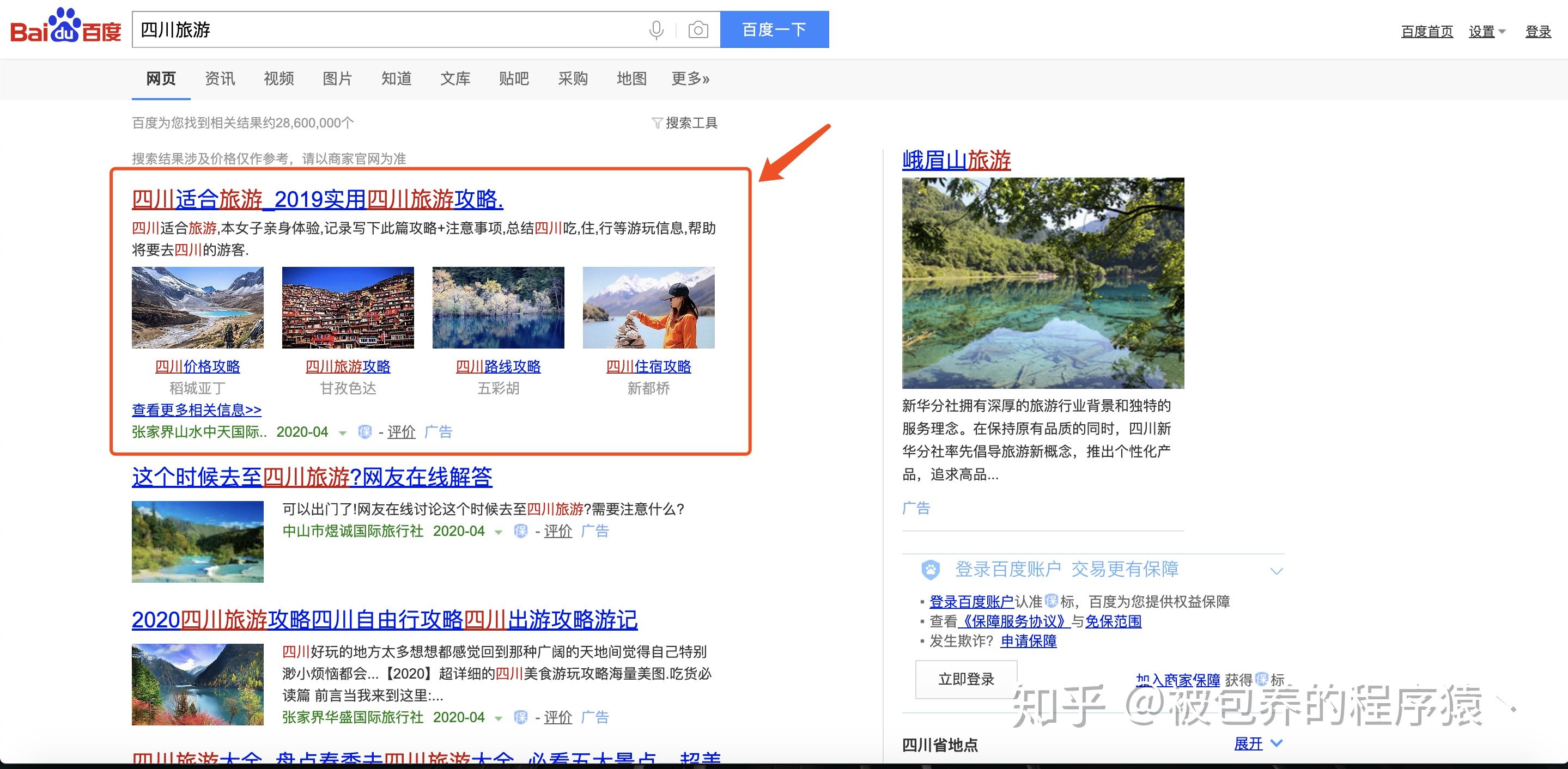This screenshot has width=1568, height=769.
Task: Open 《保障服务协议》 link
Action: (1014, 621)
